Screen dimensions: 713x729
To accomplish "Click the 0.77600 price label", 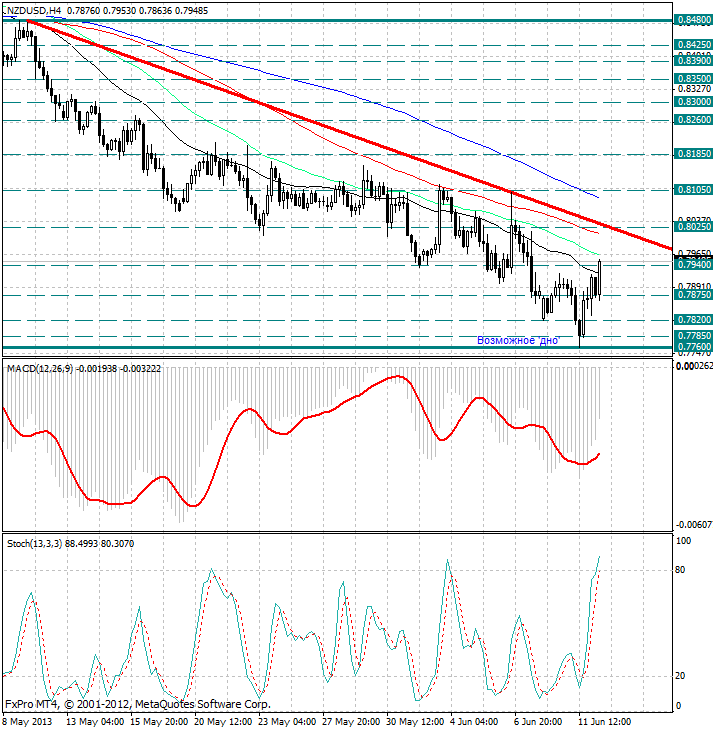I will (693, 347).
